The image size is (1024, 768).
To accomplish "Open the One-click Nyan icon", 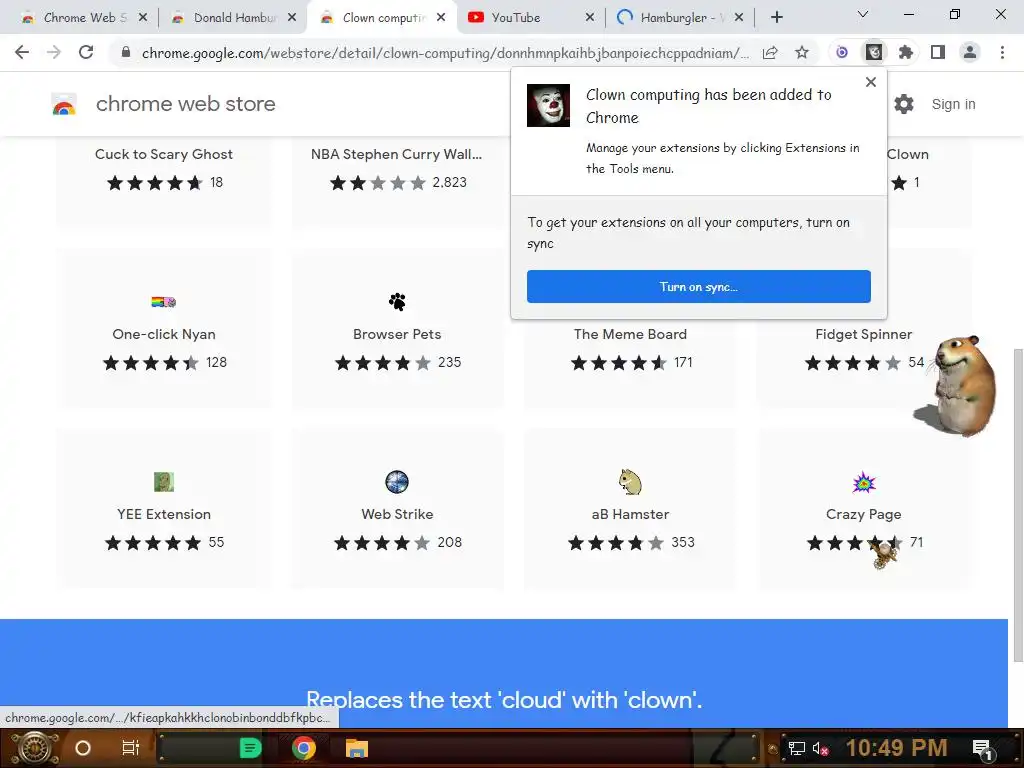I will [164, 302].
